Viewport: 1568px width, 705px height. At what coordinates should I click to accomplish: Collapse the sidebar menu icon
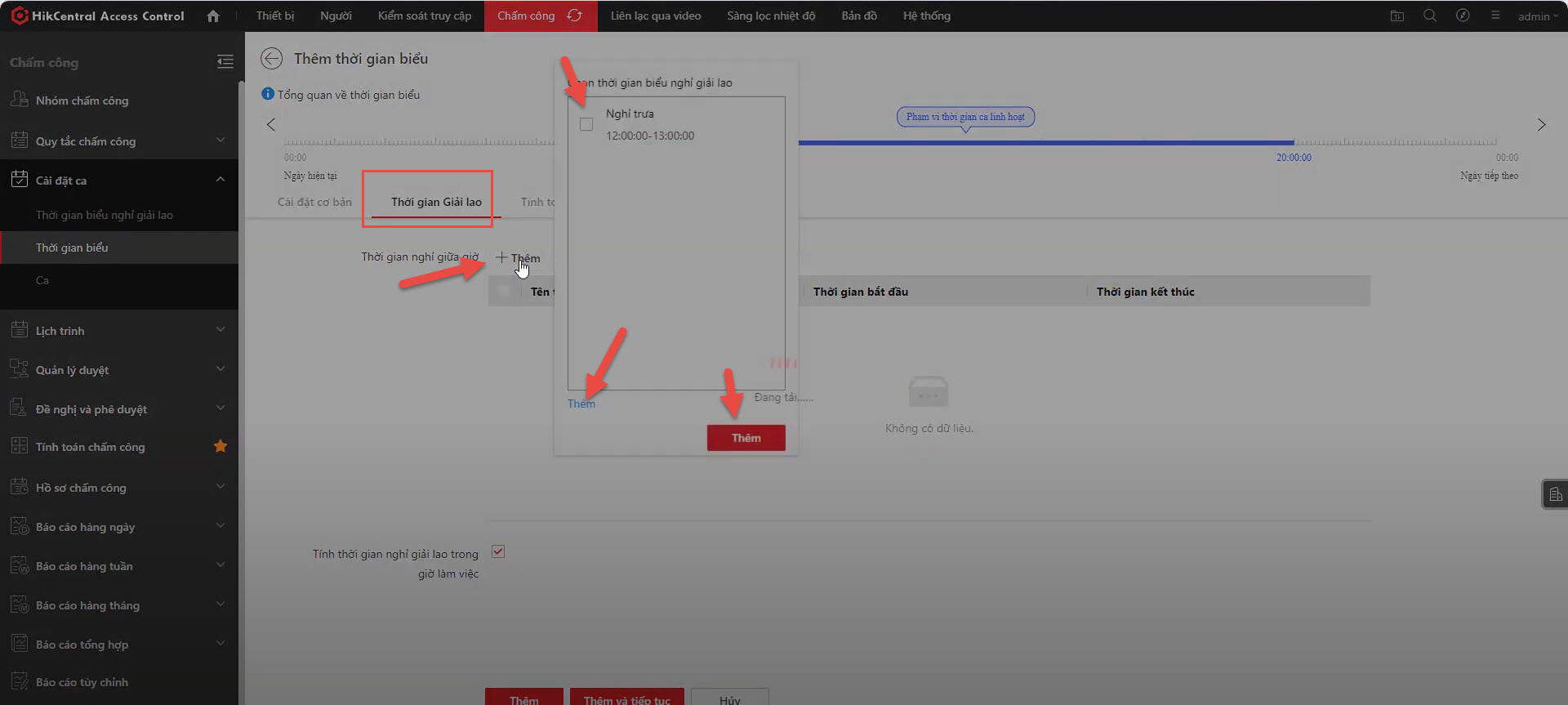point(225,62)
